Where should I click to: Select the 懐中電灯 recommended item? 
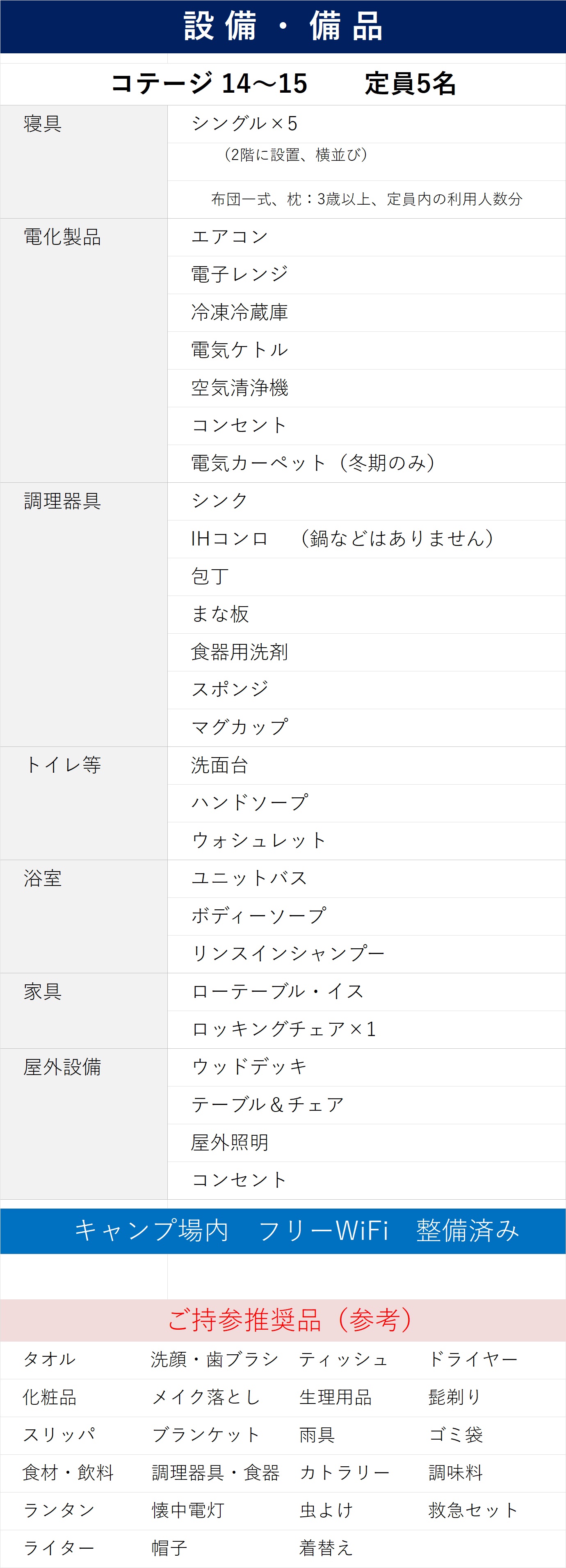pos(188,1510)
